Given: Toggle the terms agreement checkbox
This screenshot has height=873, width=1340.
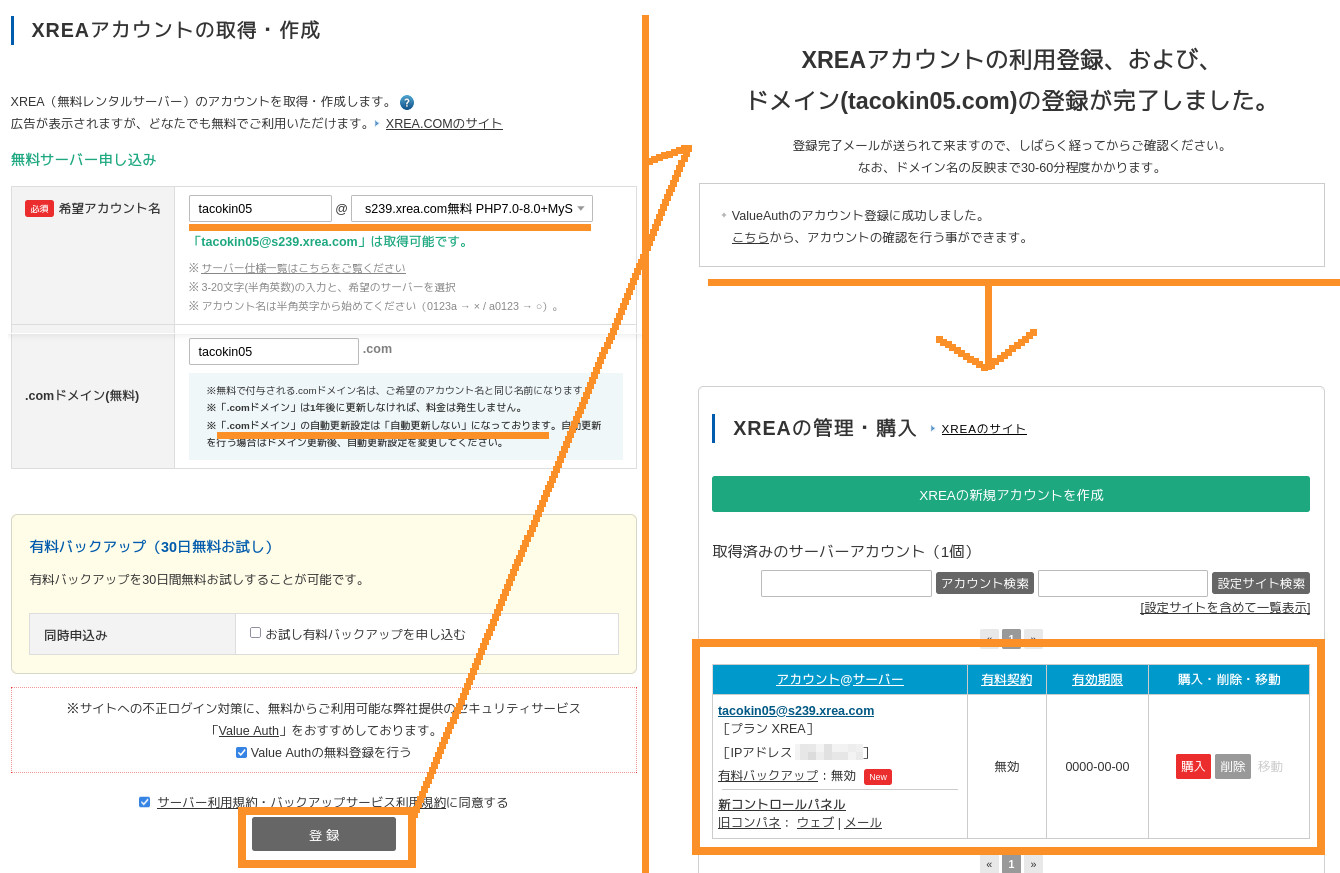Looking at the screenshot, I should (144, 802).
